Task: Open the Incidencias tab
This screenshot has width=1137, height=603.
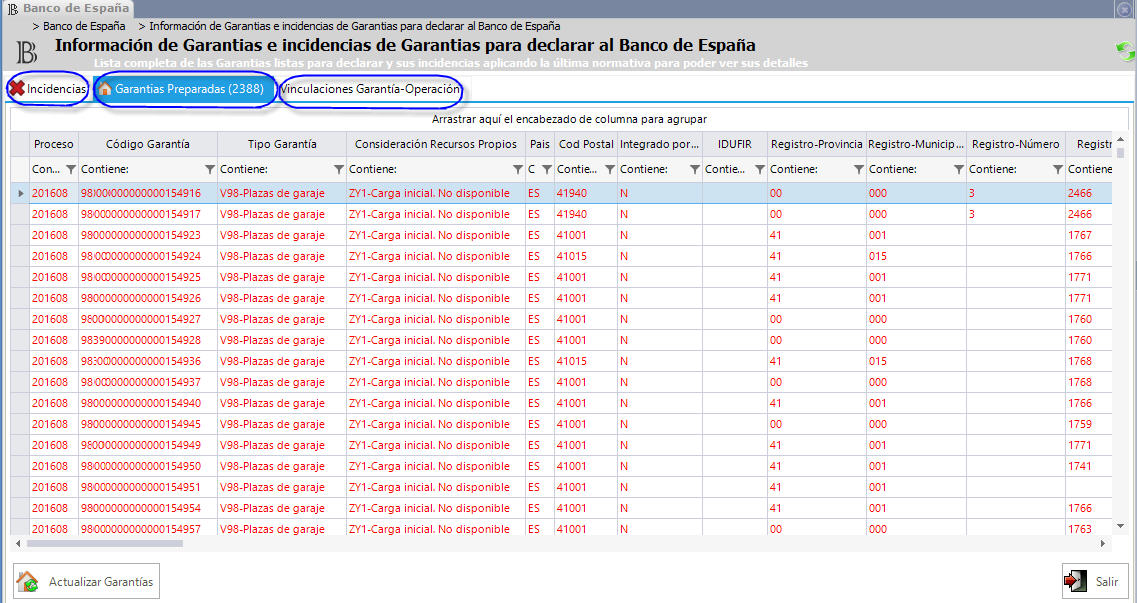Action: (48, 89)
